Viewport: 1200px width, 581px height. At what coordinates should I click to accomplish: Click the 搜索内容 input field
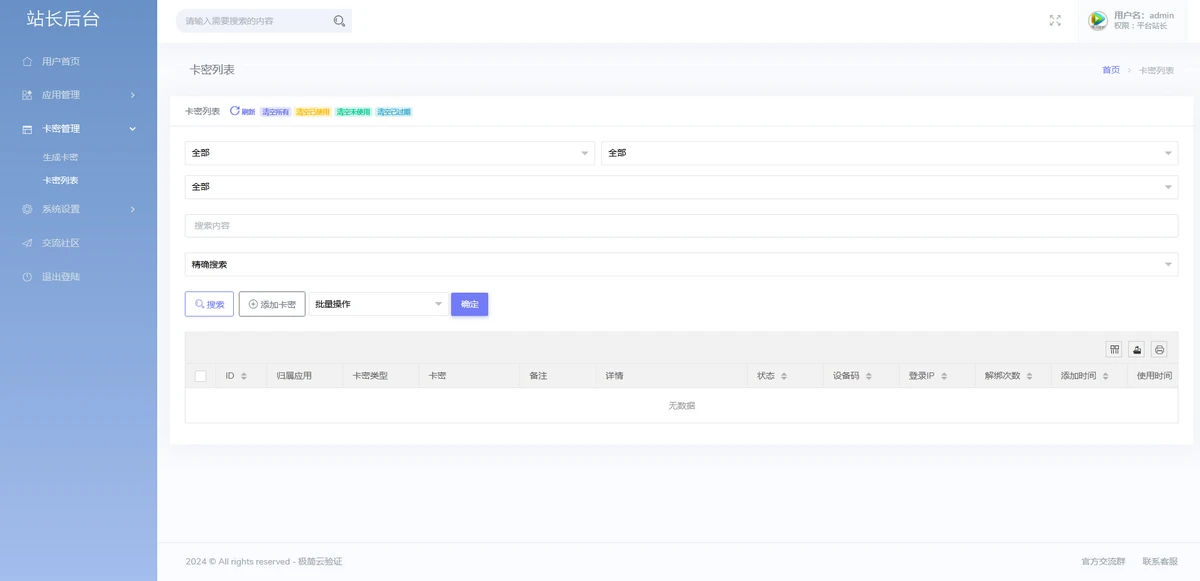[681, 226]
